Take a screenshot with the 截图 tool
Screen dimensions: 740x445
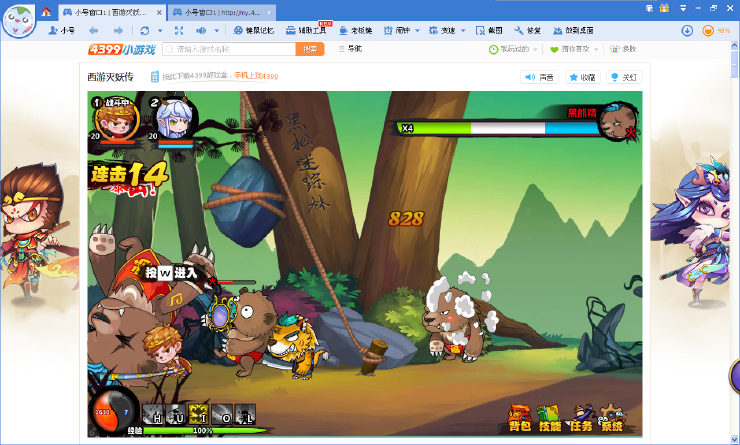click(489, 30)
